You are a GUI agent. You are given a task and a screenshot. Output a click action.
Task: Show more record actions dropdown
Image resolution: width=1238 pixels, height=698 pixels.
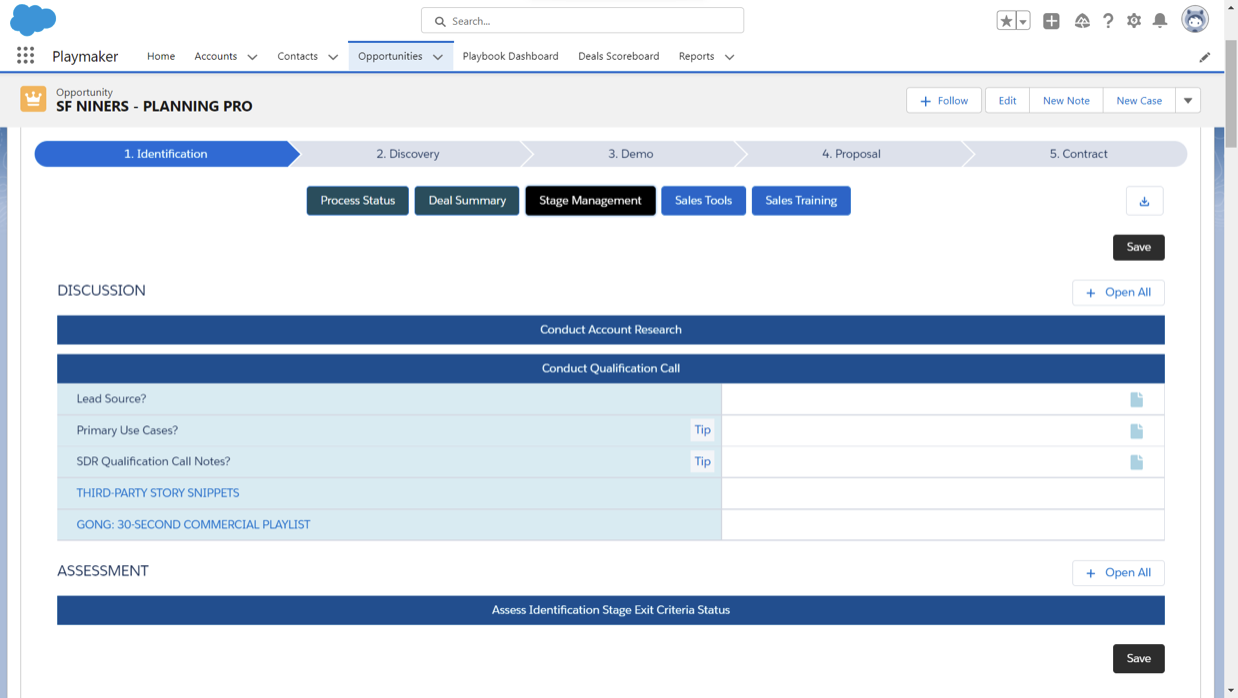[x=1188, y=100]
